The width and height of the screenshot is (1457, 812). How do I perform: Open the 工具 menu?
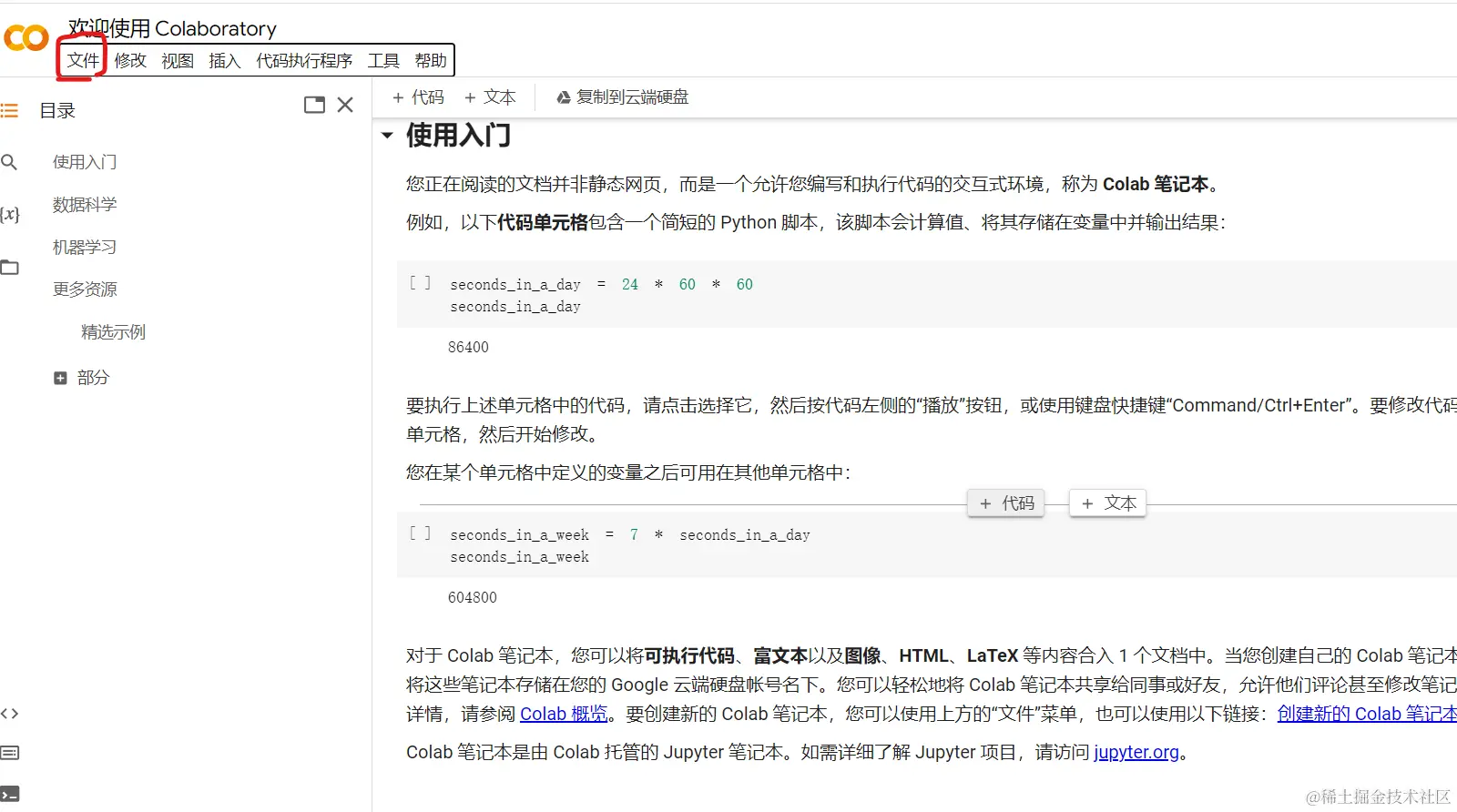pyautogui.click(x=383, y=60)
